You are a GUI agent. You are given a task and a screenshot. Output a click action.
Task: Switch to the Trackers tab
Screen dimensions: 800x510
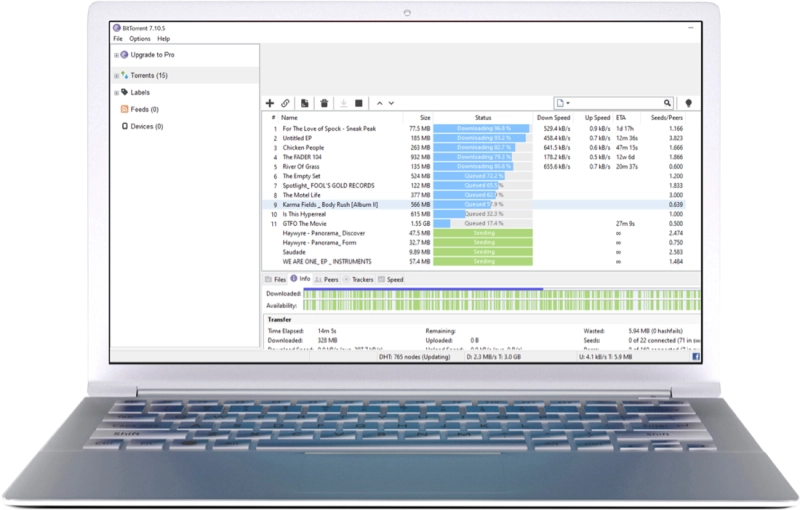[358, 279]
